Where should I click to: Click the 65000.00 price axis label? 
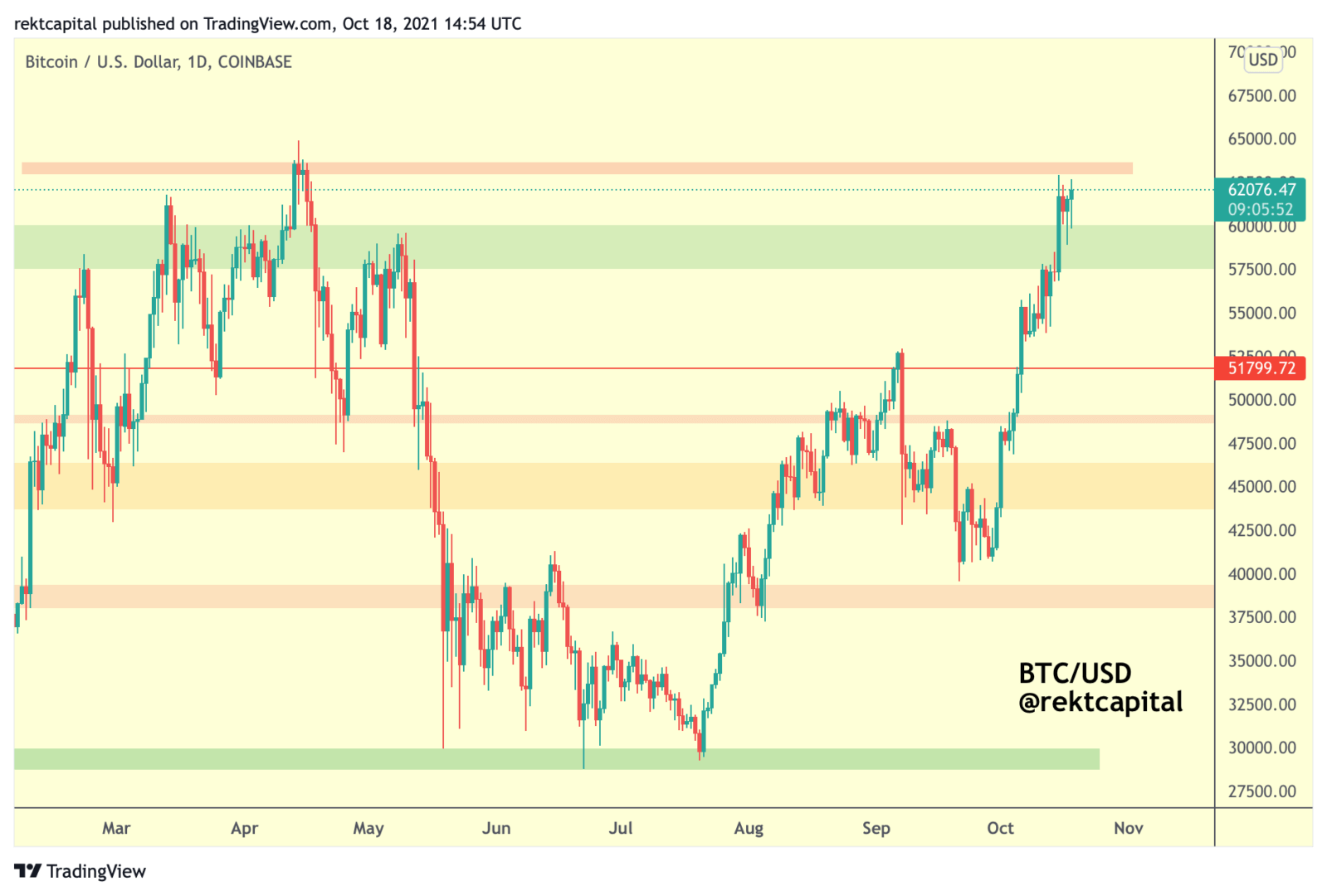[1261, 139]
